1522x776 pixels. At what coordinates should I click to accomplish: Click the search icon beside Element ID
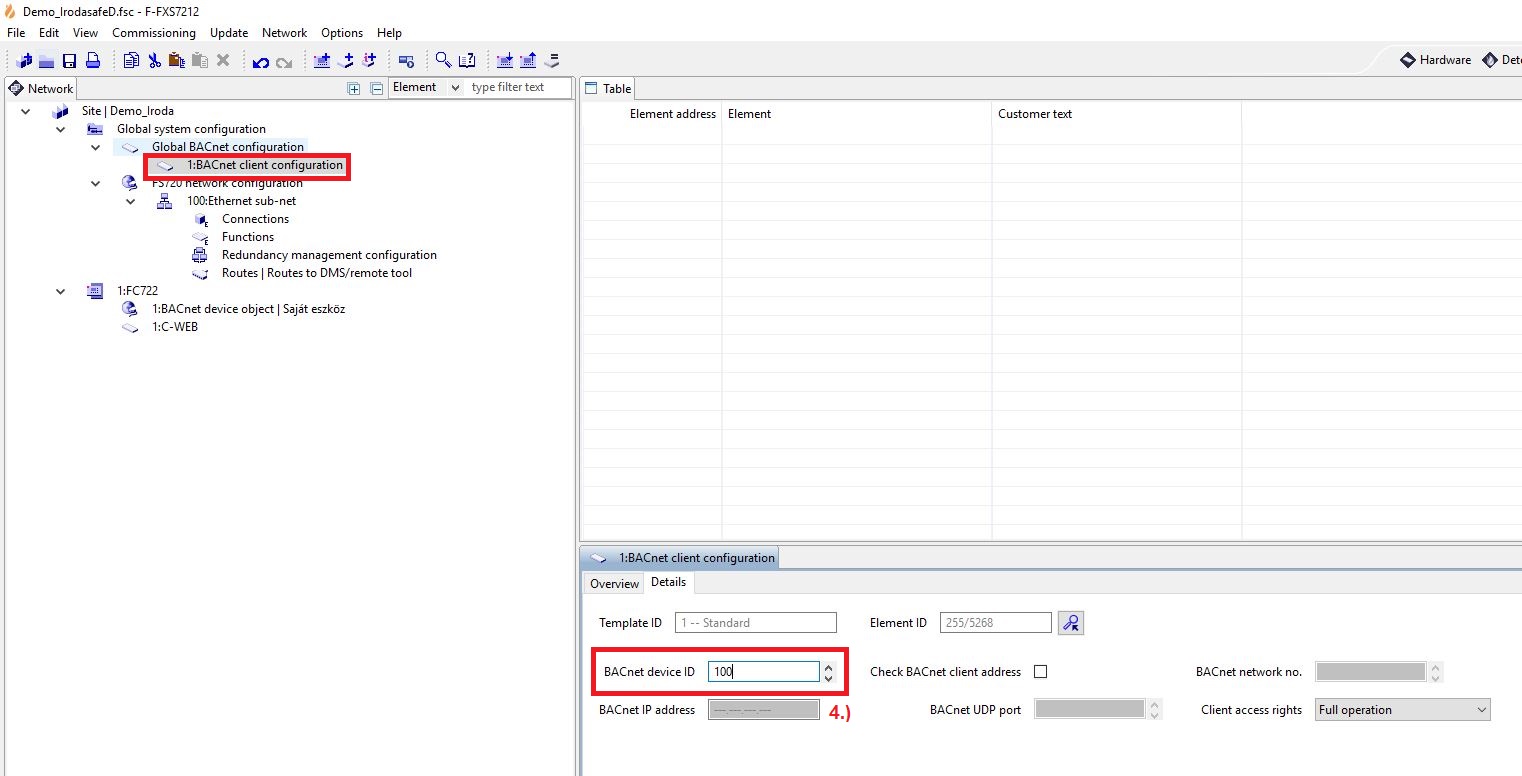pos(1071,623)
